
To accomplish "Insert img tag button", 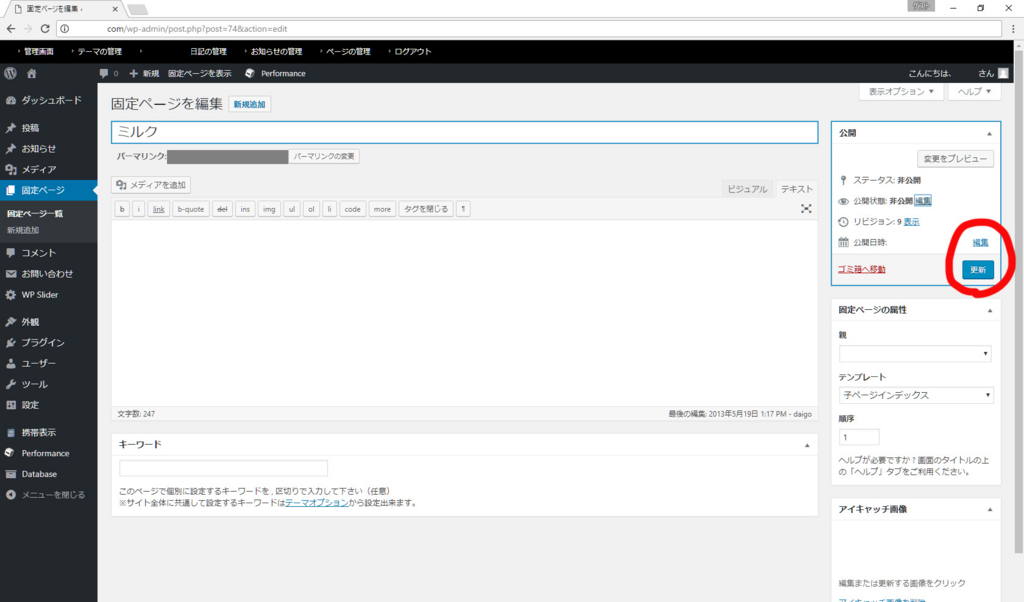I will pyautogui.click(x=269, y=209).
